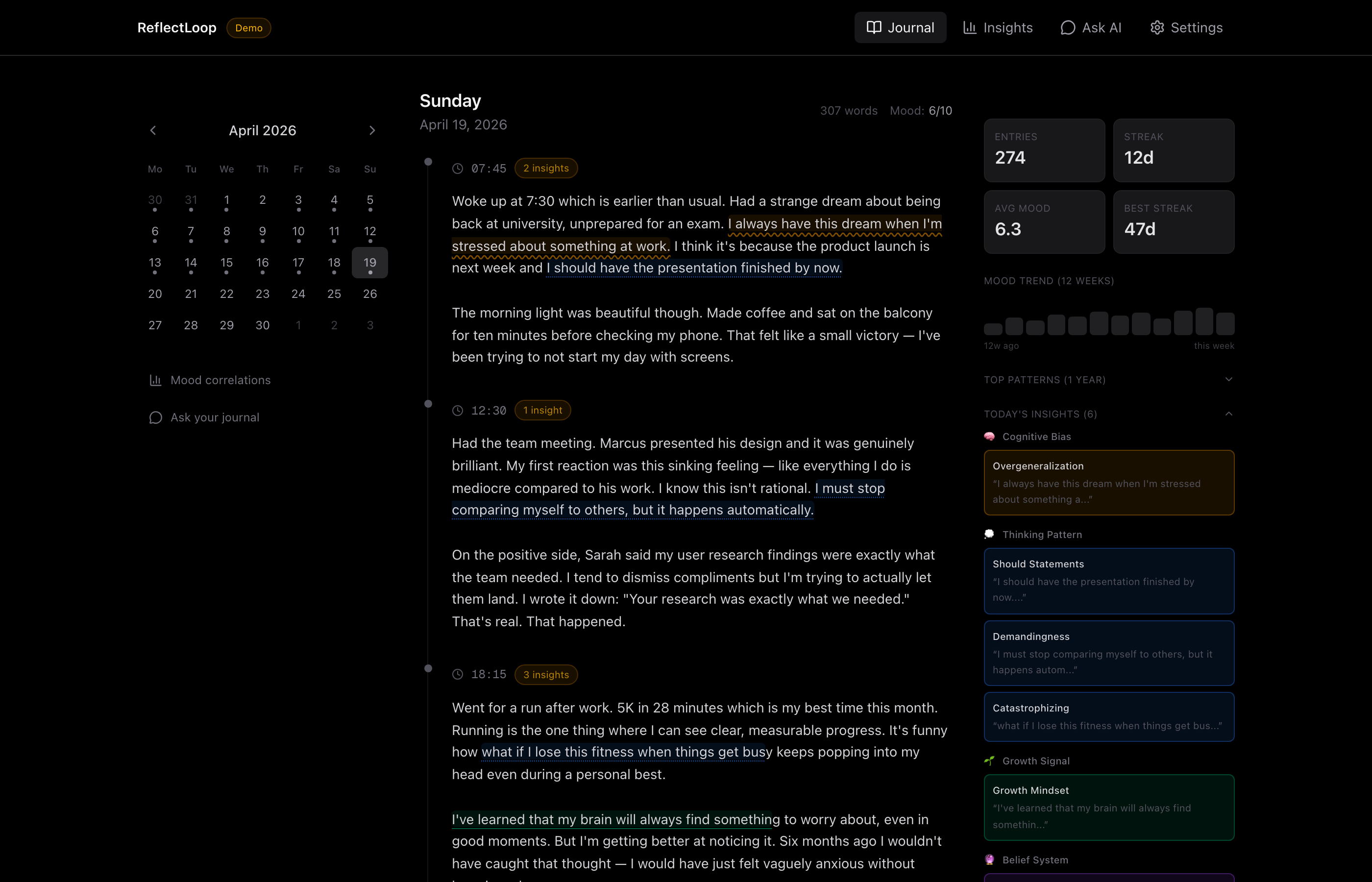Screen dimensions: 1372x882
Task: Click the clock icon at 12:30
Action: click(458, 411)
